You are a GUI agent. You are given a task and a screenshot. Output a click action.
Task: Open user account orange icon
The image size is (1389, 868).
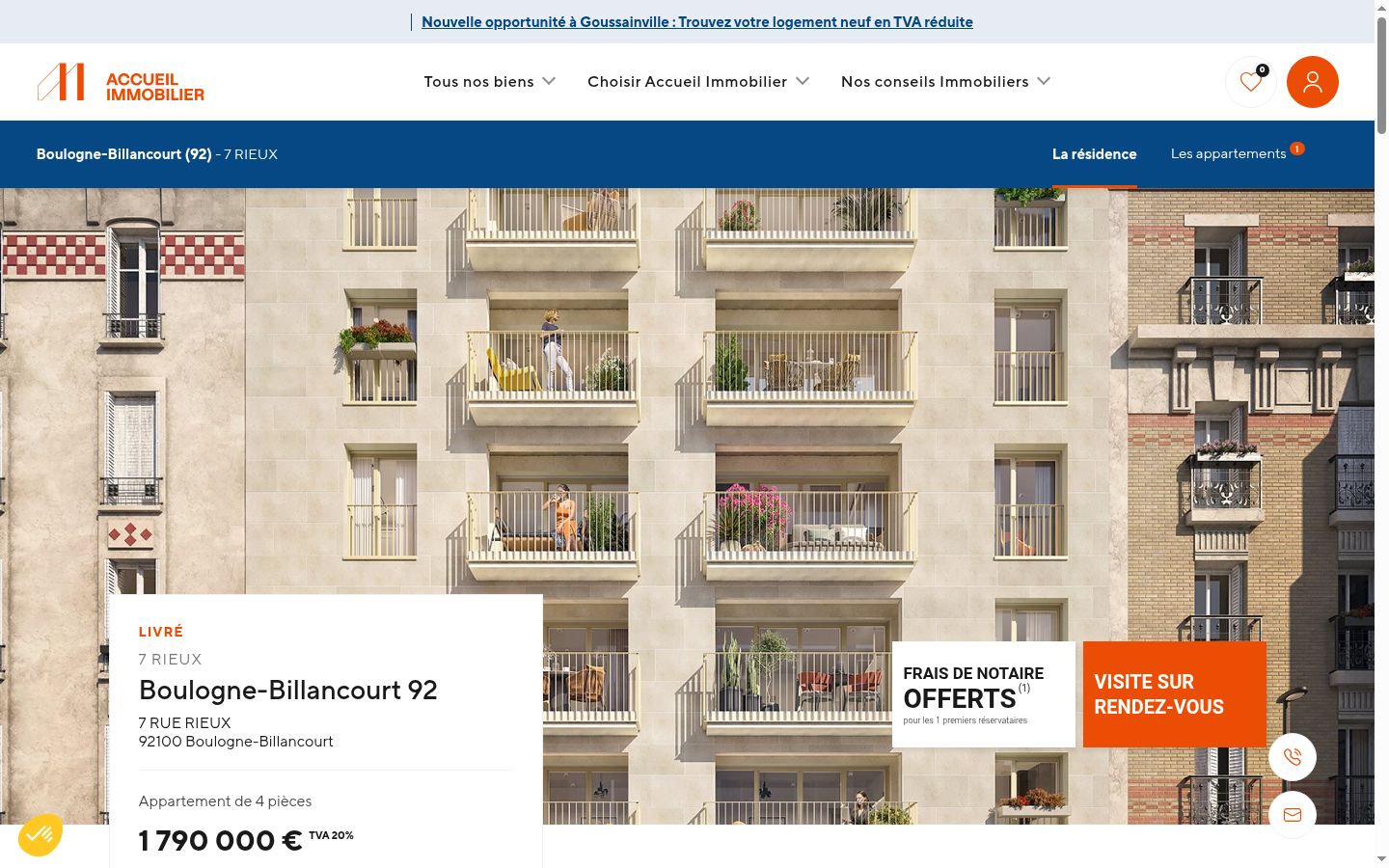1313,82
